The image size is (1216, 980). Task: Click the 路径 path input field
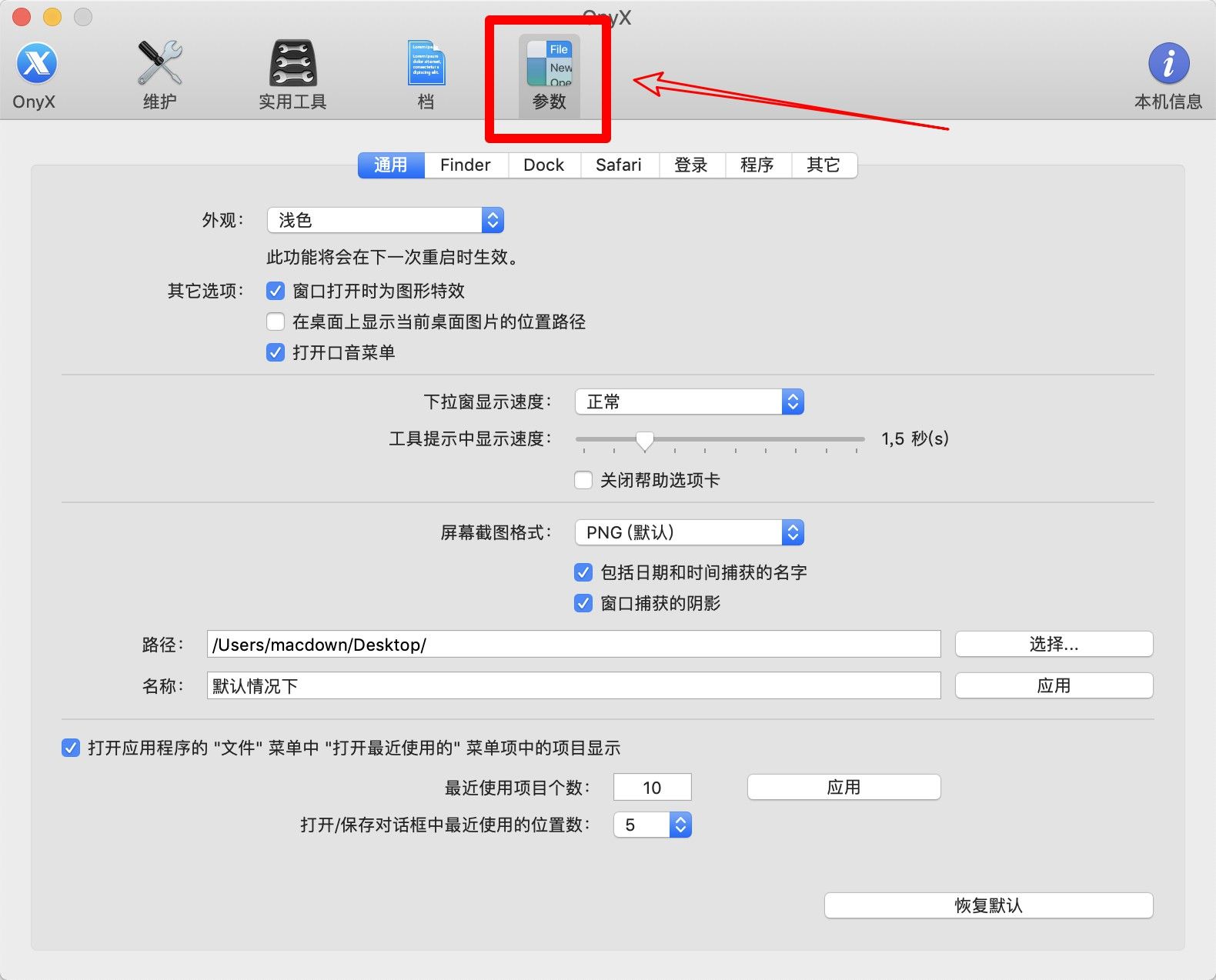coord(574,644)
